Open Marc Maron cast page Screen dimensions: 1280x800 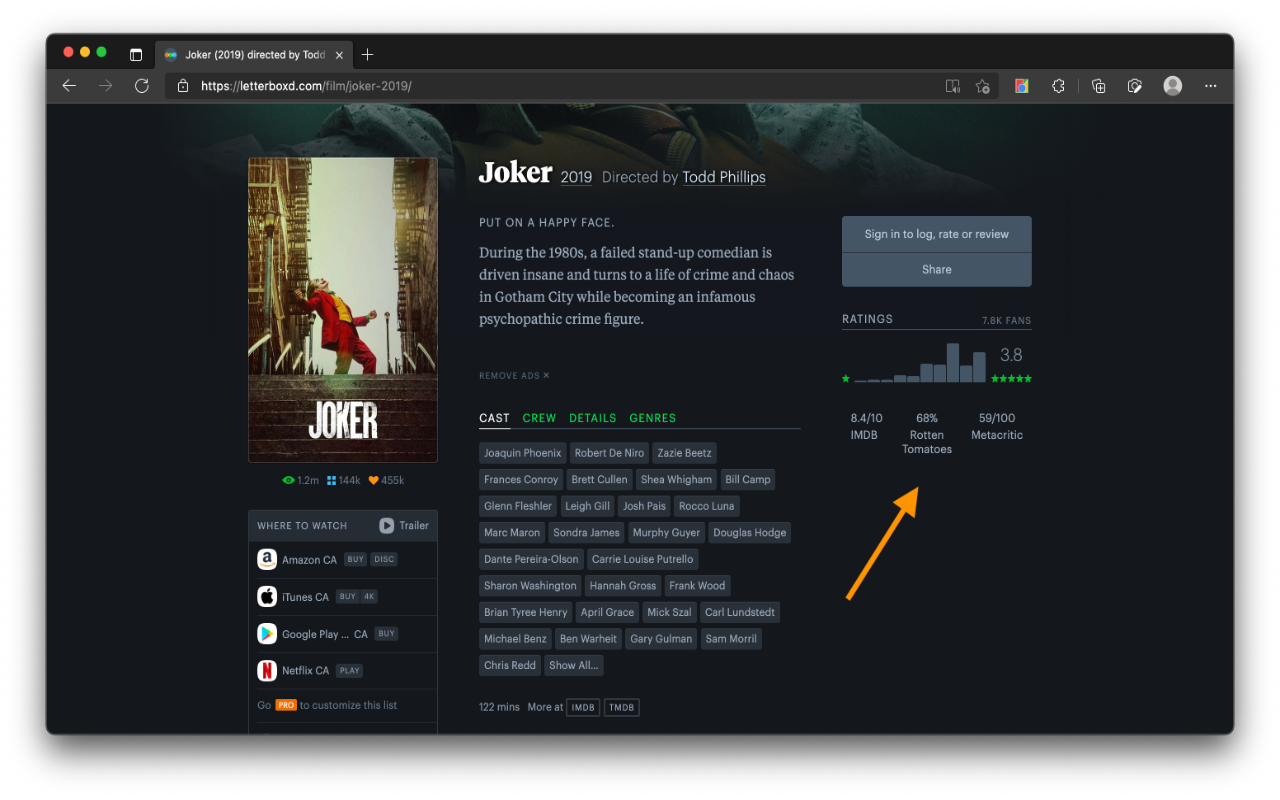click(512, 533)
